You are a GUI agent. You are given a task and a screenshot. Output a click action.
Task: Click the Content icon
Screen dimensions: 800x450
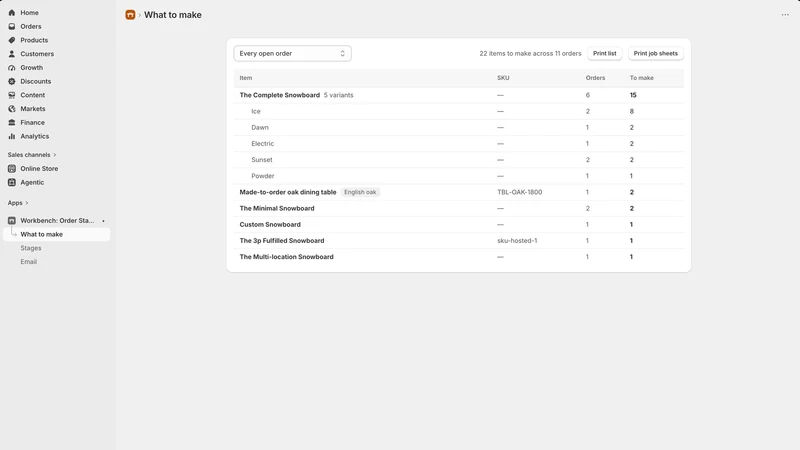click(x=12, y=95)
